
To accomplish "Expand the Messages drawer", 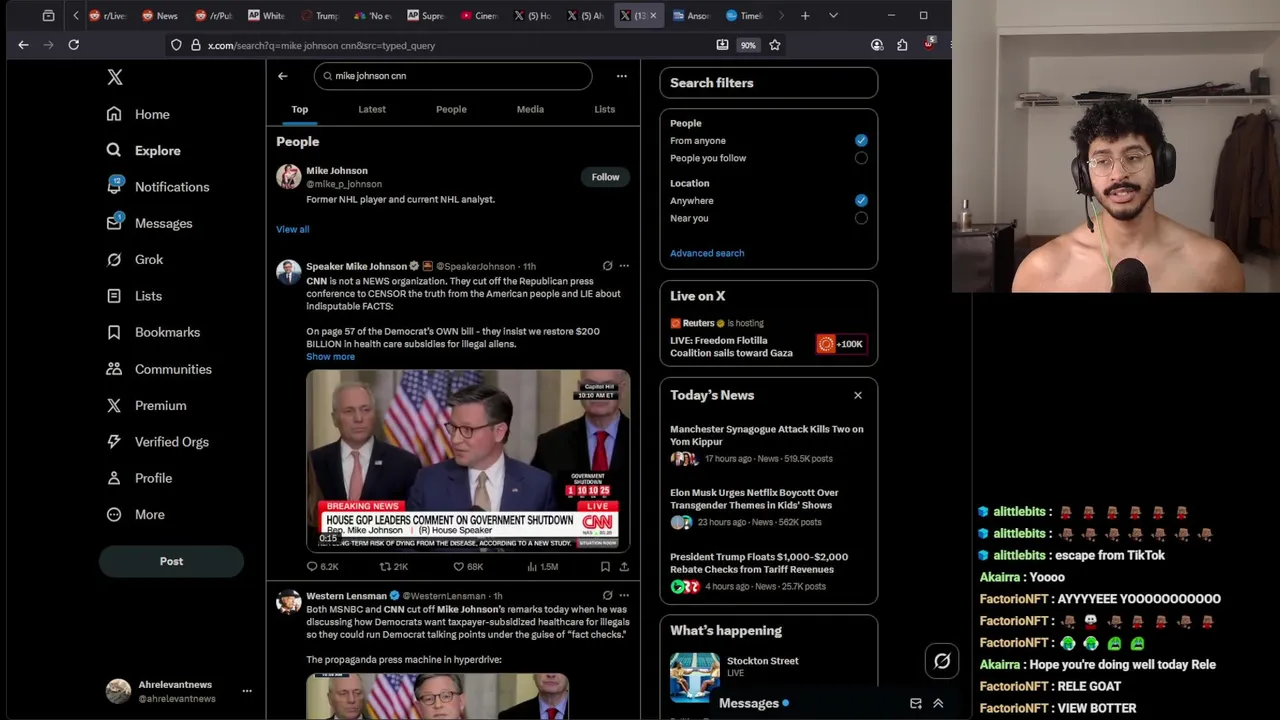I will (938, 704).
